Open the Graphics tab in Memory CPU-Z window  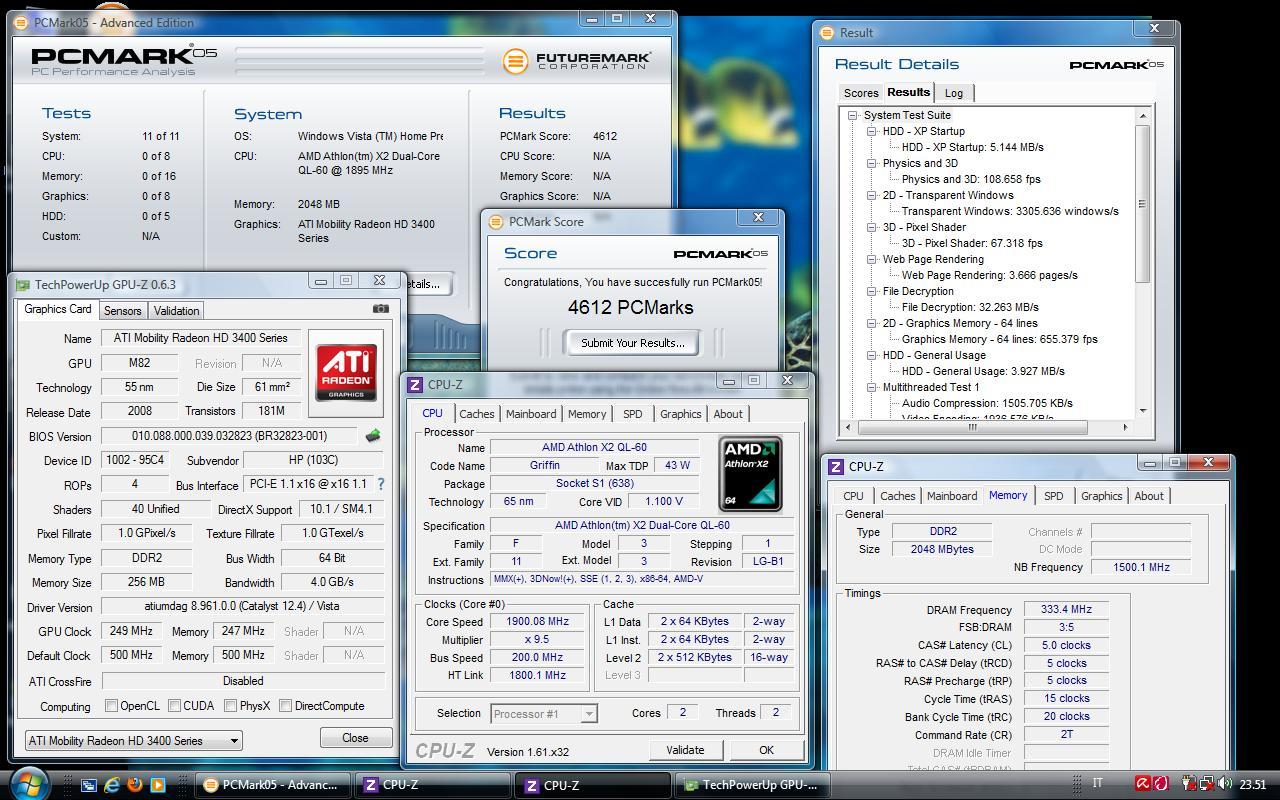pyautogui.click(x=1101, y=496)
